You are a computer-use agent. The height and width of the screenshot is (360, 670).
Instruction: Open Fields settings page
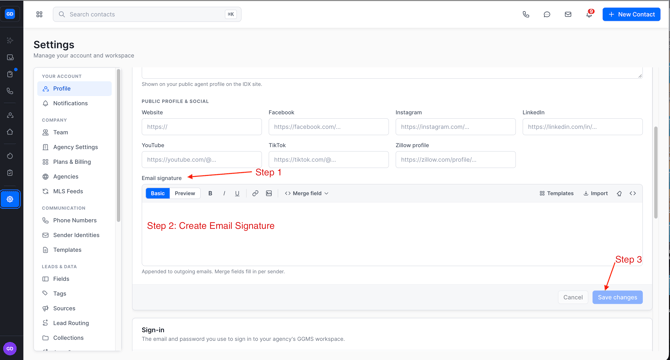74,279
